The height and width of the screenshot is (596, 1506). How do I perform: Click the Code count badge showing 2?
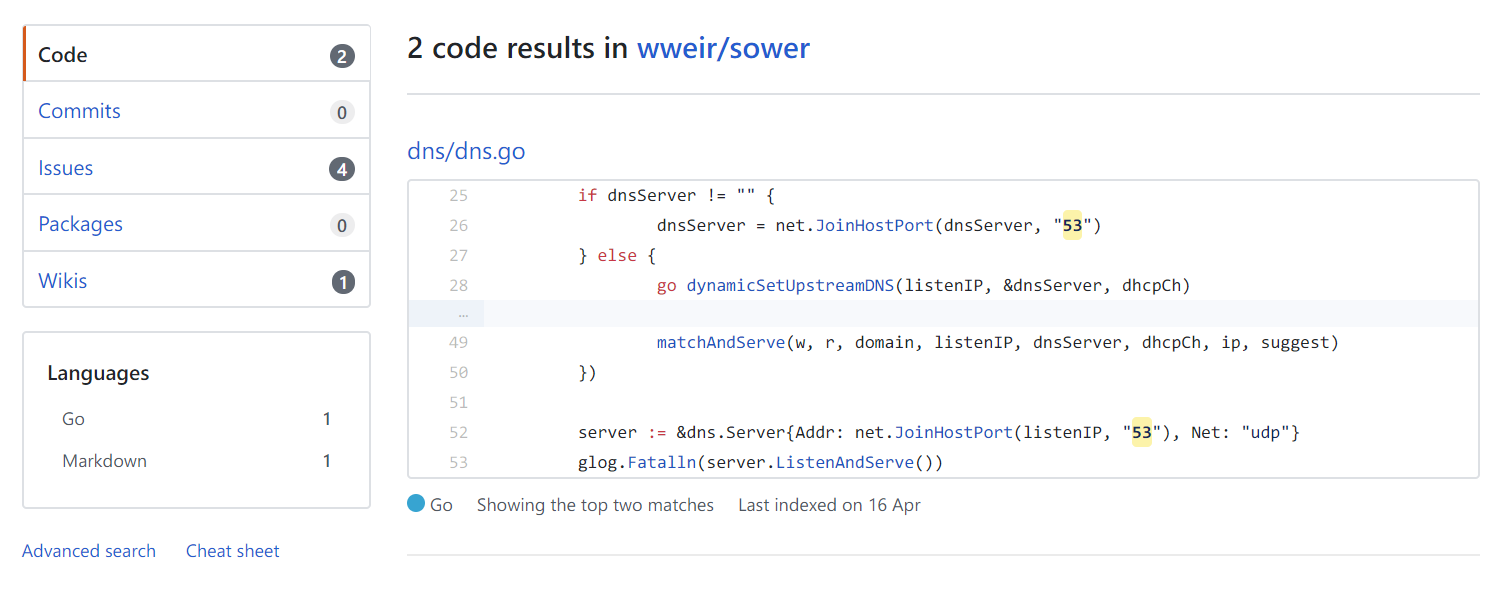coord(342,56)
